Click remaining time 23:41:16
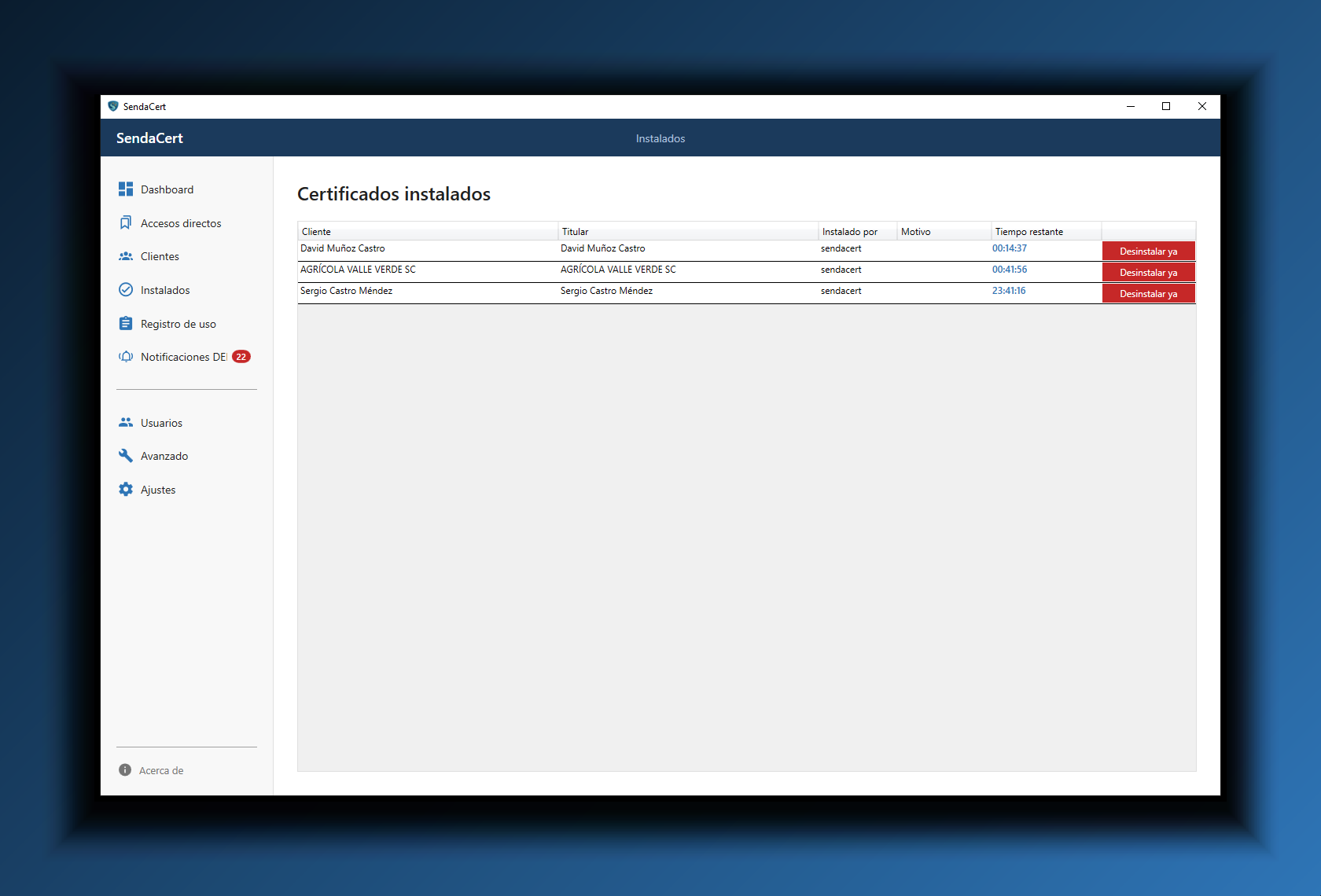The width and height of the screenshot is (1321, 896). 1009,291
